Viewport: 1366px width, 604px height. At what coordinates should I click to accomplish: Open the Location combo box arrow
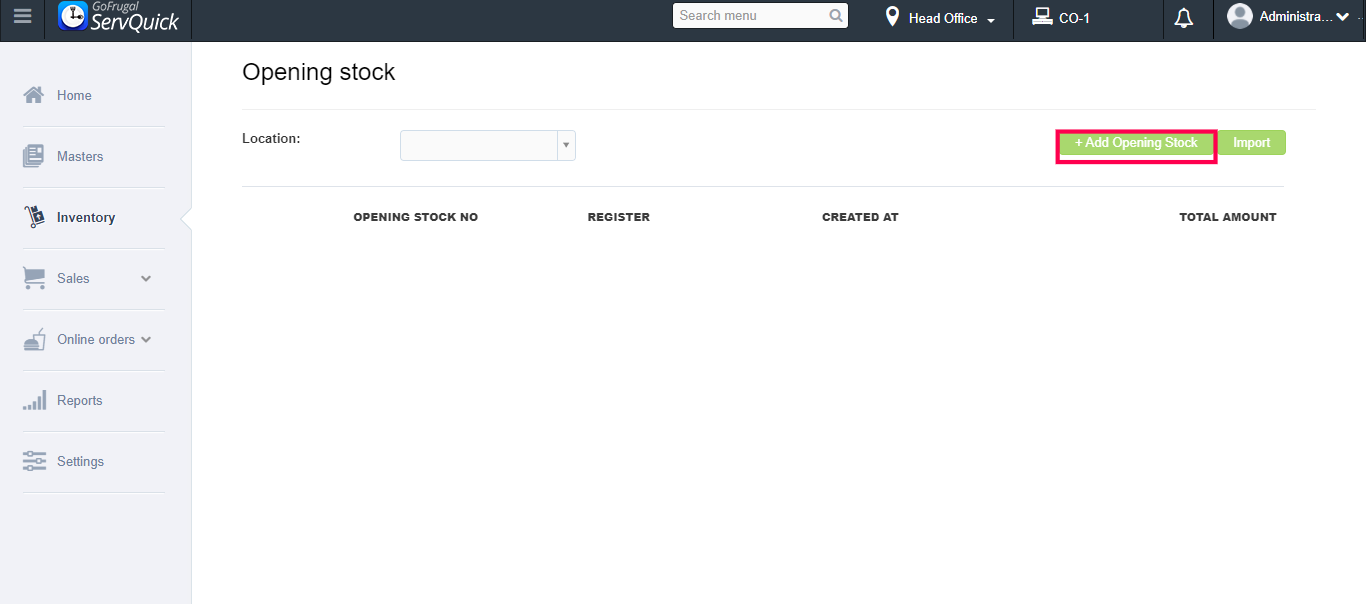pyautogui.click(x=567, y=145)
